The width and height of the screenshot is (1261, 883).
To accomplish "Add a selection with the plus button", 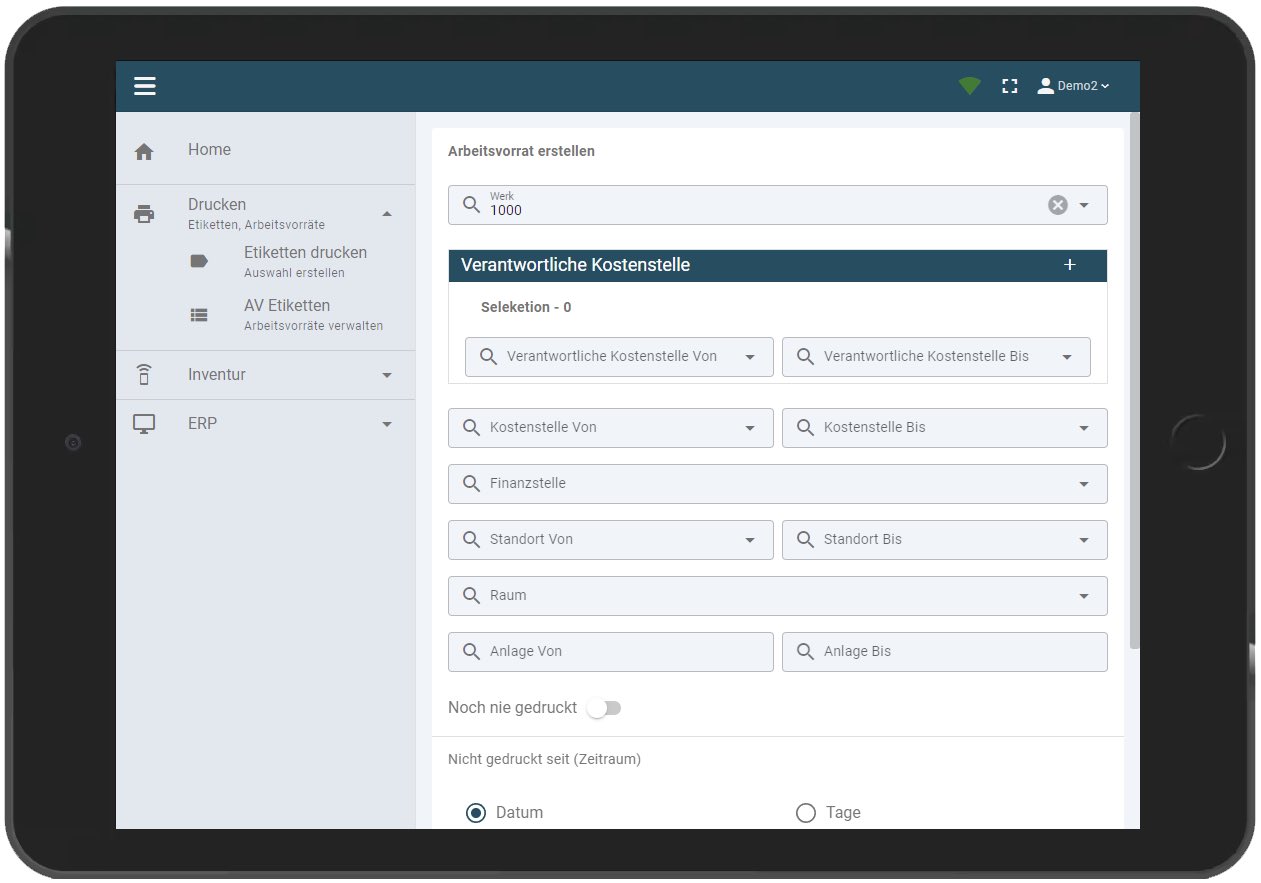I will coord(1069,264).
